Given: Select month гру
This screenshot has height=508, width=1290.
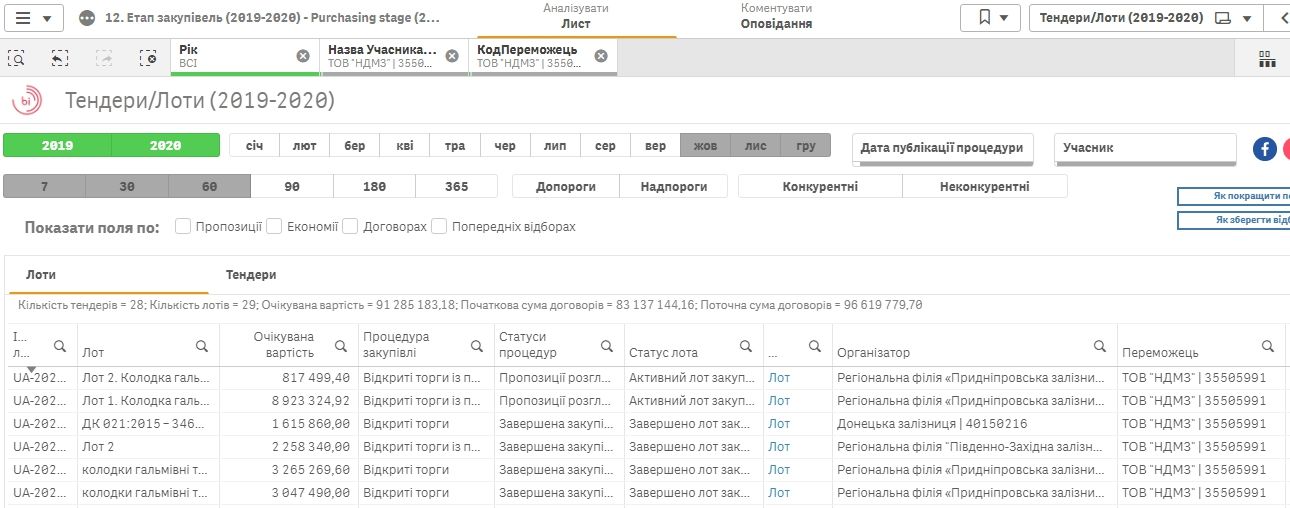Looking at the screenshot, I should [806, 146].
